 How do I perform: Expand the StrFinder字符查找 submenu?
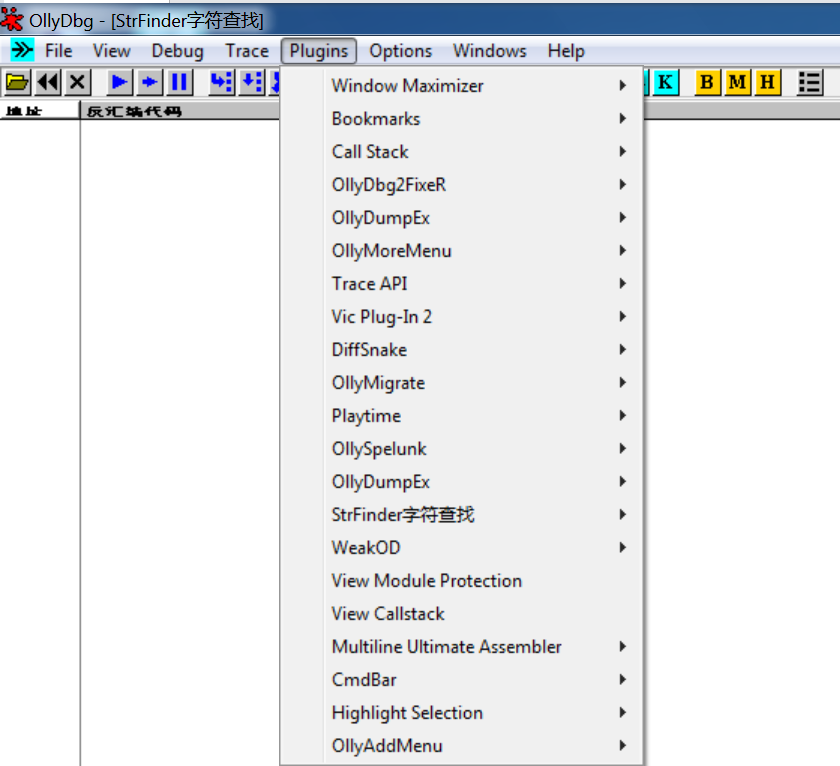(462, 515)
